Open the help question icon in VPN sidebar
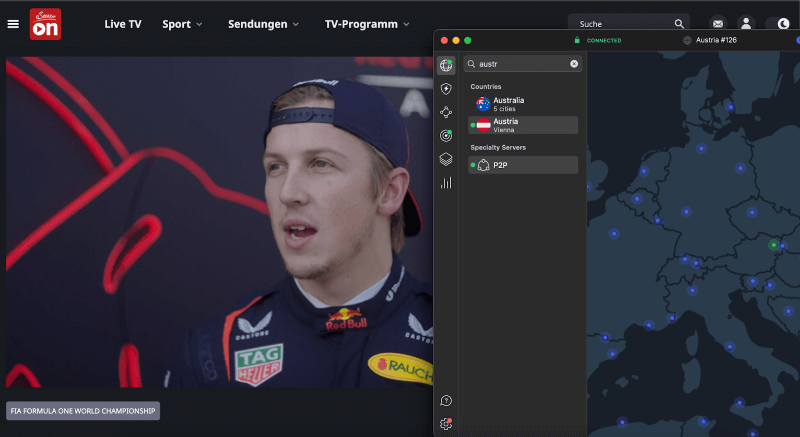The width and height of the screenshot is (800, 437). (x=446, y=401)
